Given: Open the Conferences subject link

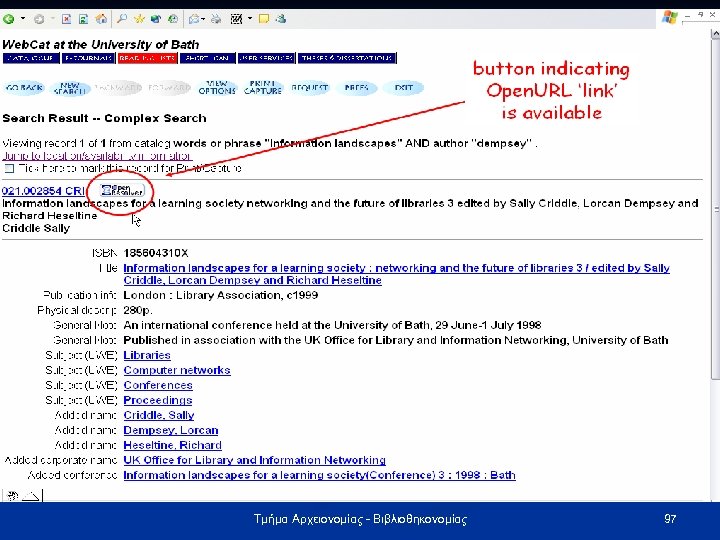Looking at the screenshot, I should (158, 385).
